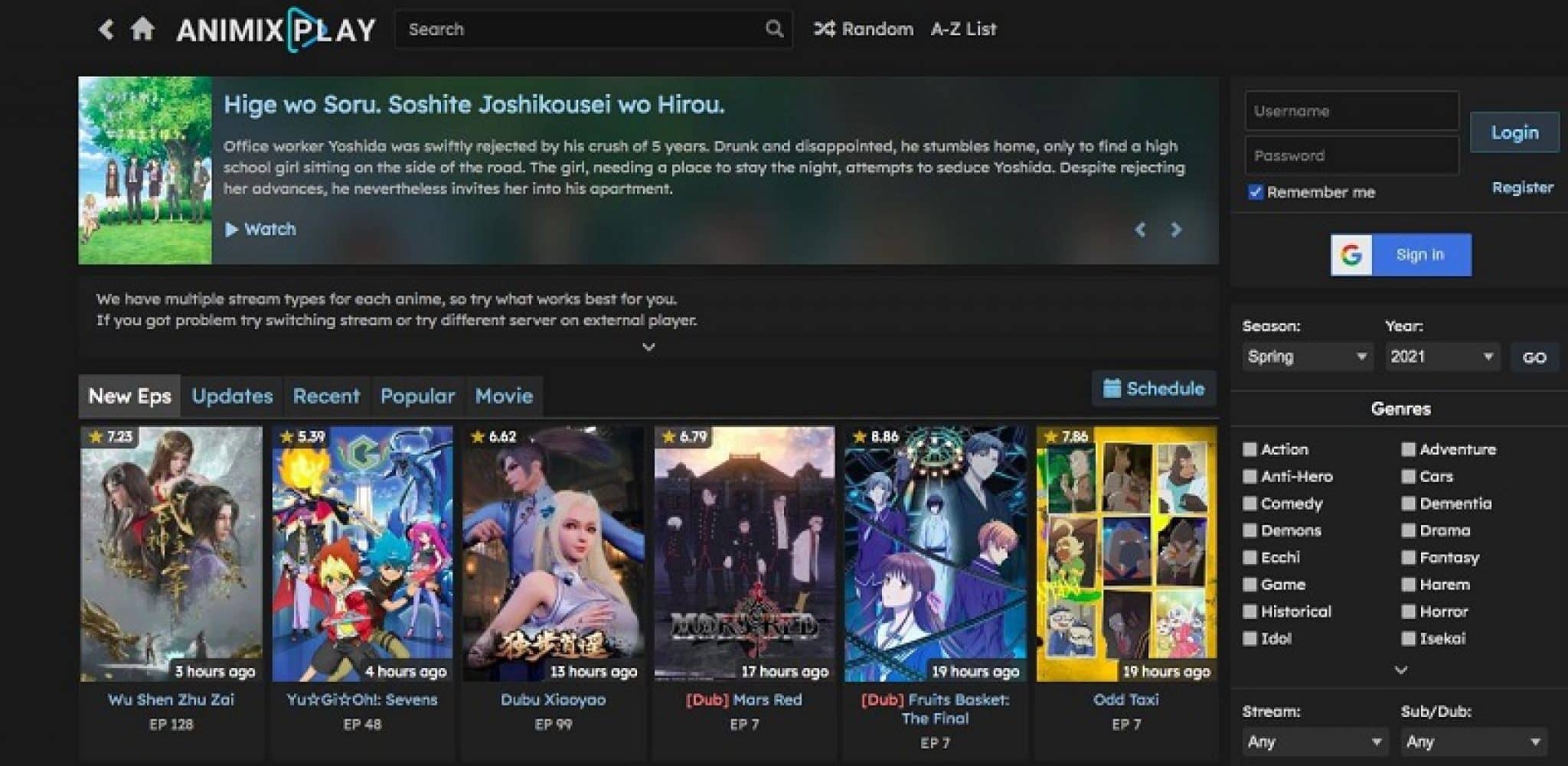This screenshot has width=1568, height=766.
Task: Open the Yu-Gi-Oh Sevens poster
Action: 362,554
